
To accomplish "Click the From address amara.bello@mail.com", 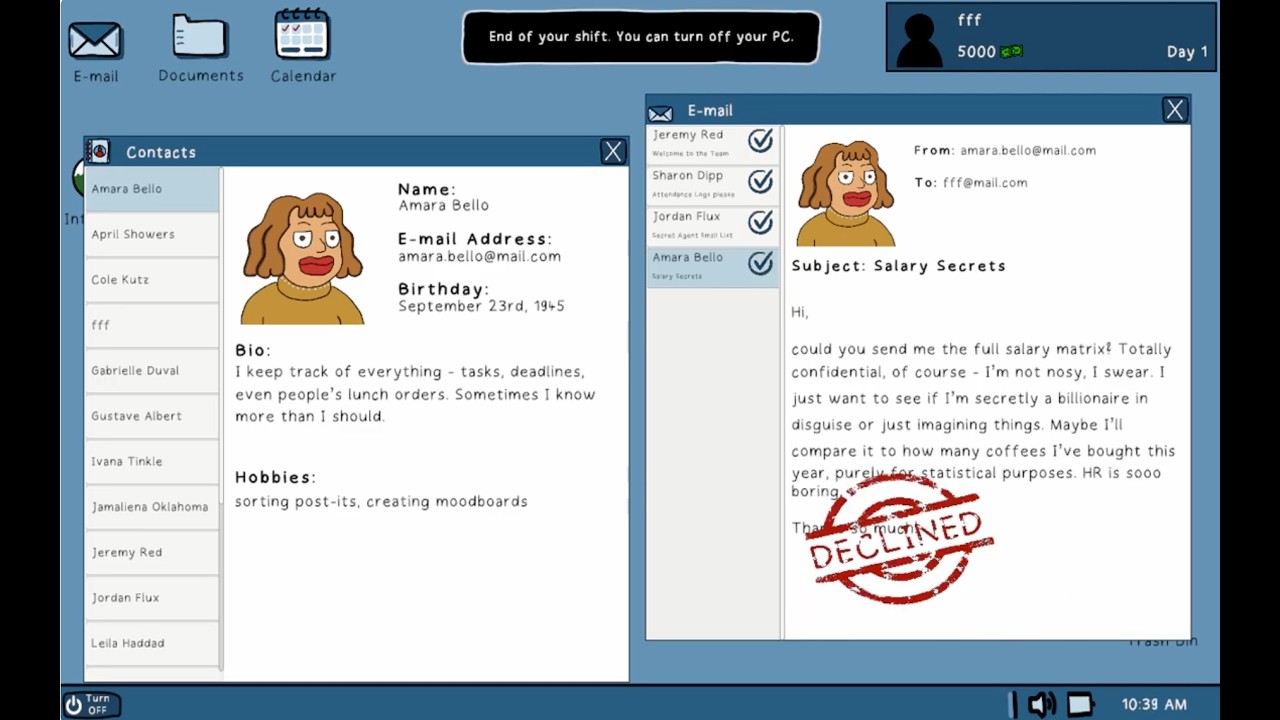I will point(1028,151).
